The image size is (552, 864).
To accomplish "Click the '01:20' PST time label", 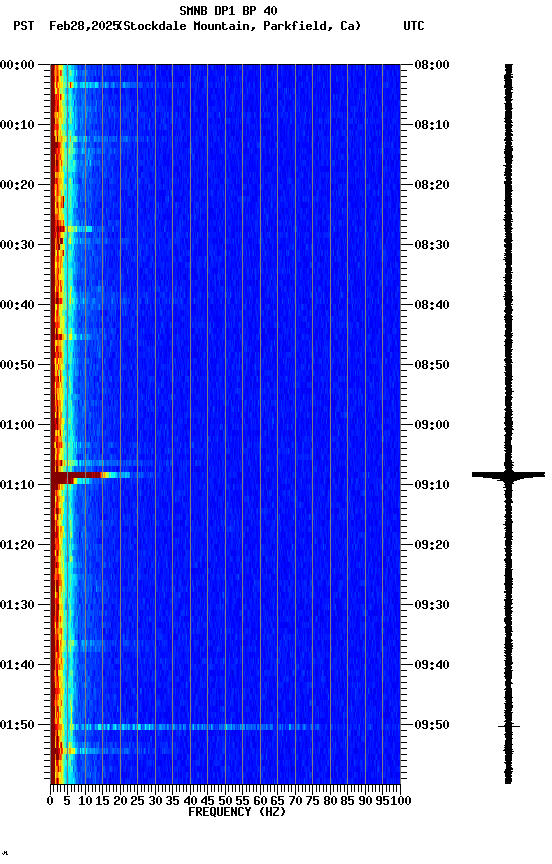I will pos(17,546).
